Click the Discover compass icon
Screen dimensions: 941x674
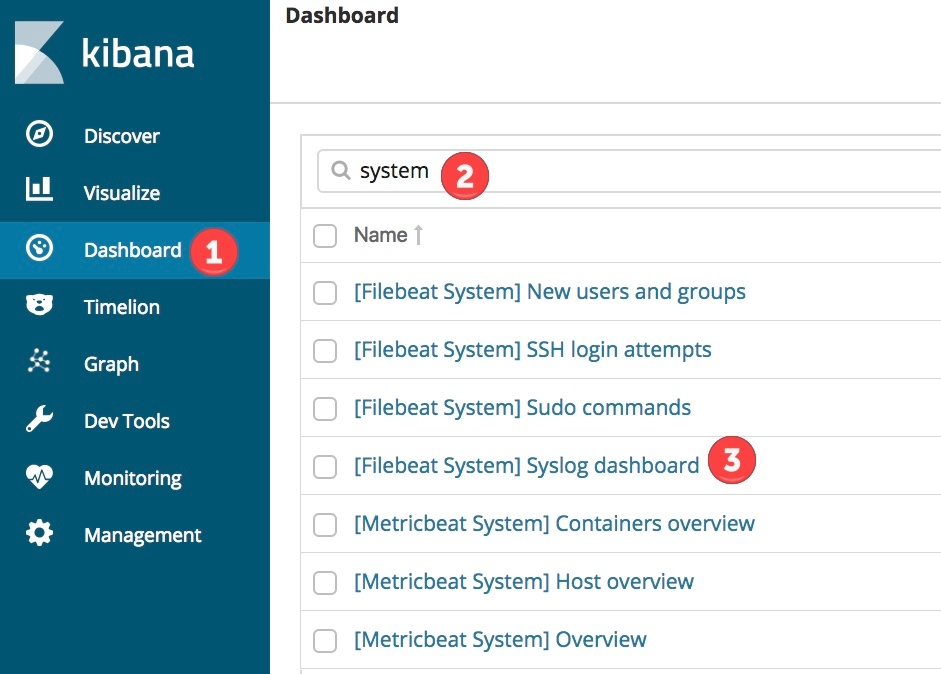pos(40,134)
